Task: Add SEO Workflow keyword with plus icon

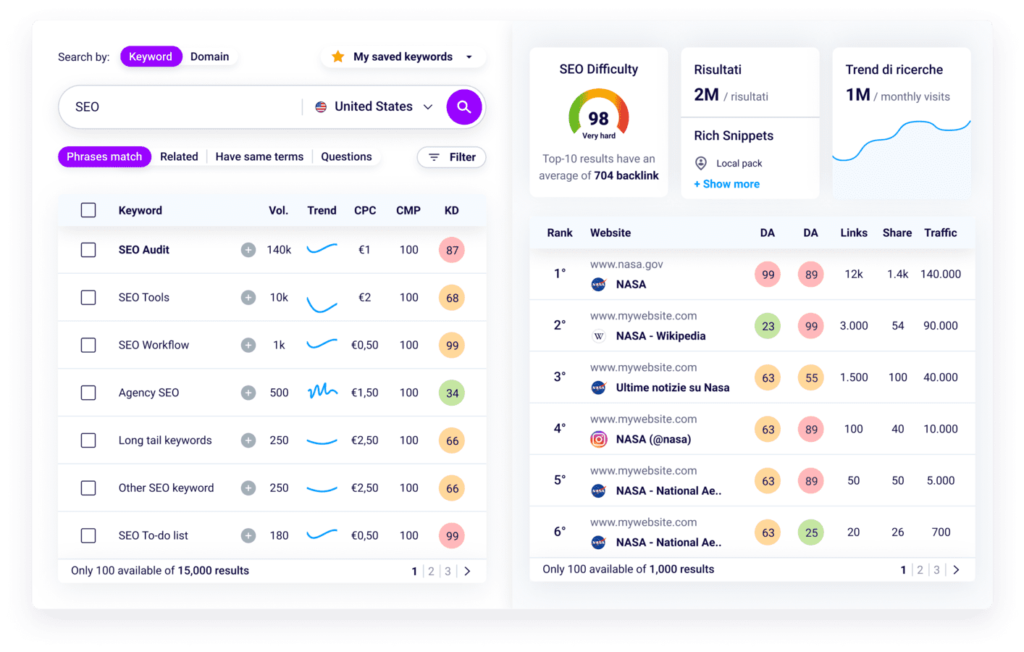Action: click(x=248, y=345)
